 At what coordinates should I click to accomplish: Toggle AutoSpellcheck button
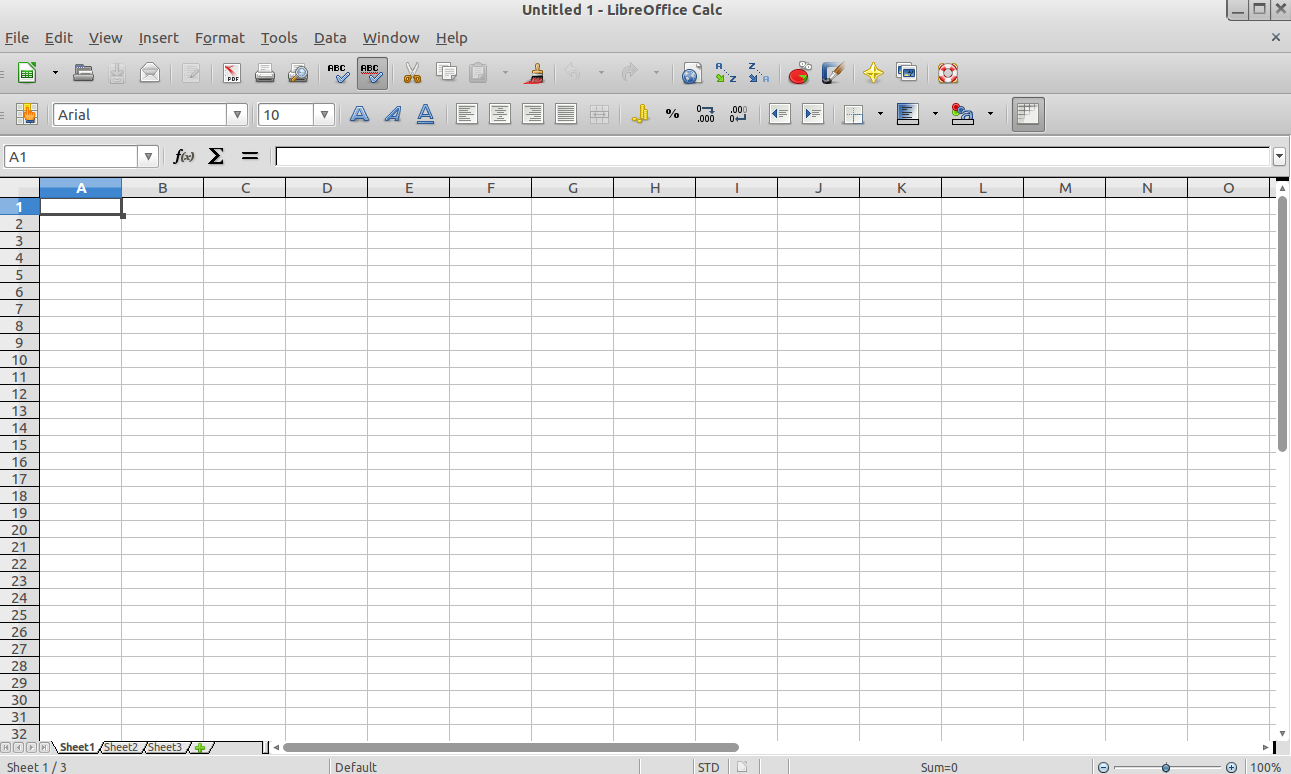tap(372, 73)
